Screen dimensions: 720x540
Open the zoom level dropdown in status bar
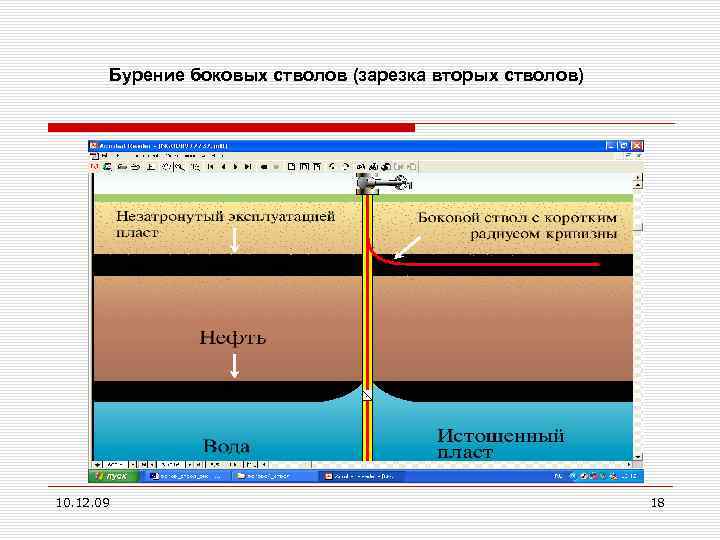click(132, 465)
